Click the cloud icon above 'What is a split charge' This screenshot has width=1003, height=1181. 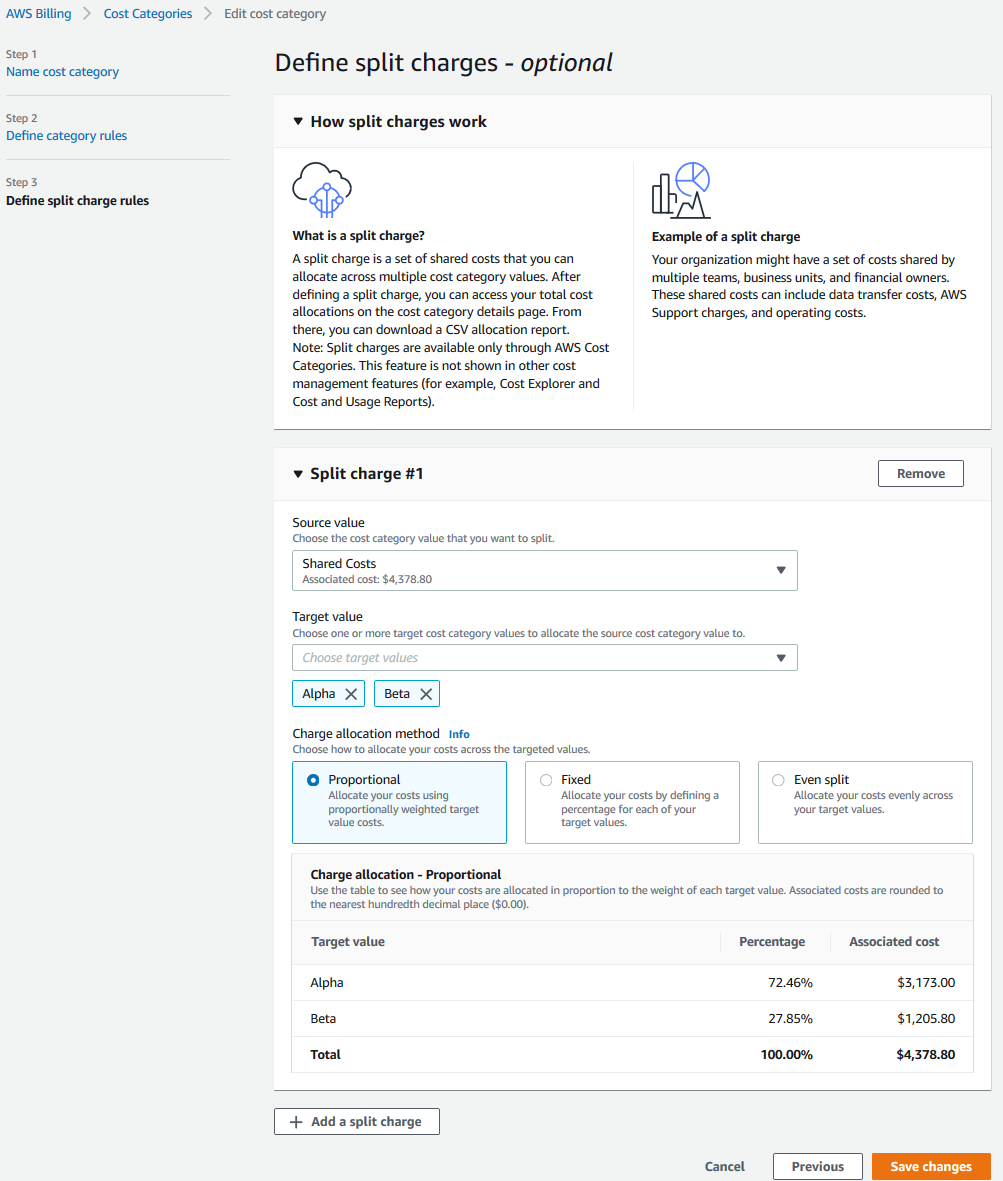coord(321,189)
